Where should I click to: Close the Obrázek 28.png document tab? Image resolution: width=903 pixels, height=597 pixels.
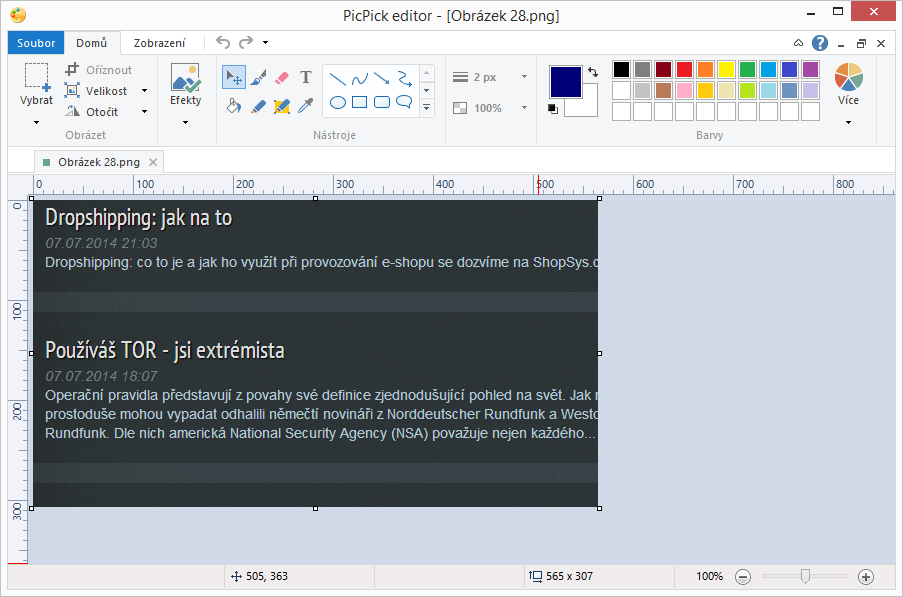point(153,162)
